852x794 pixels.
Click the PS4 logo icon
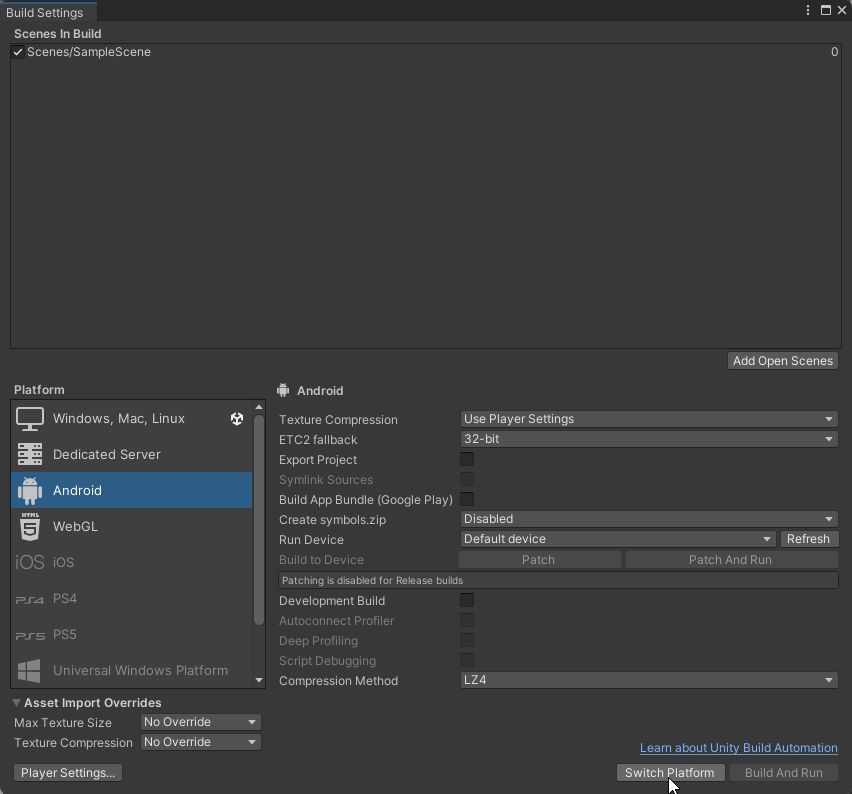coord(29,599)
